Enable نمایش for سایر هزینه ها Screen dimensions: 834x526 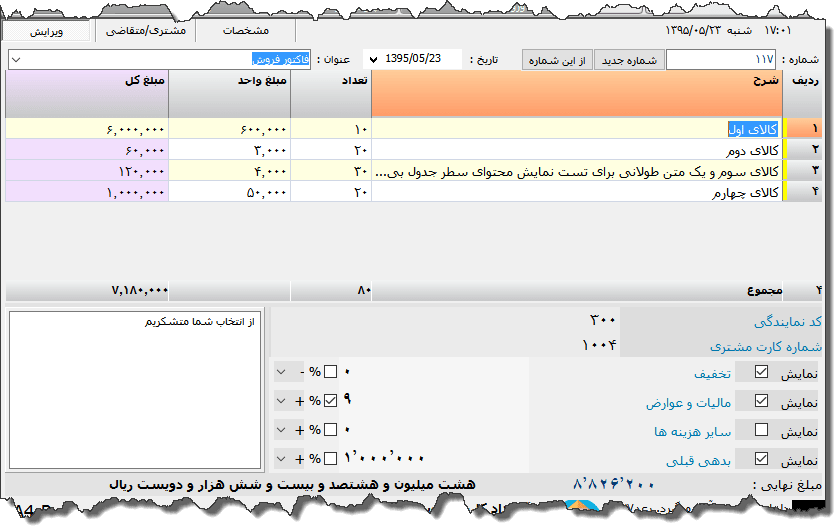[x=762, y=431]
